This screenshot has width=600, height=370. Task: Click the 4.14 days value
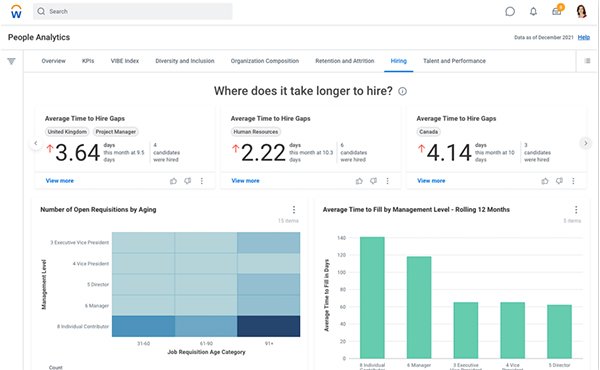(x=449, y=153)
